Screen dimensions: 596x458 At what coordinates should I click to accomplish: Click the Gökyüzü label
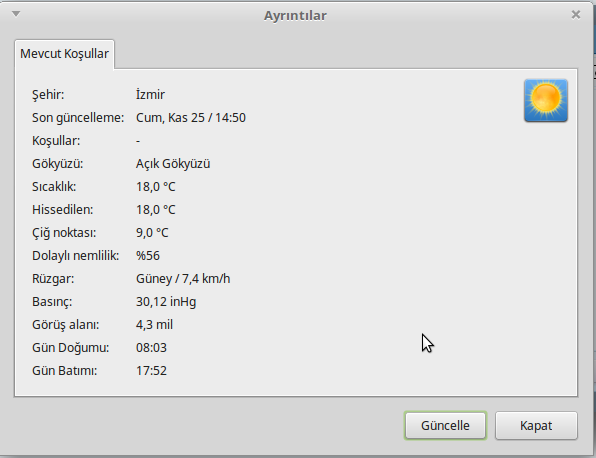click(57, 164)
